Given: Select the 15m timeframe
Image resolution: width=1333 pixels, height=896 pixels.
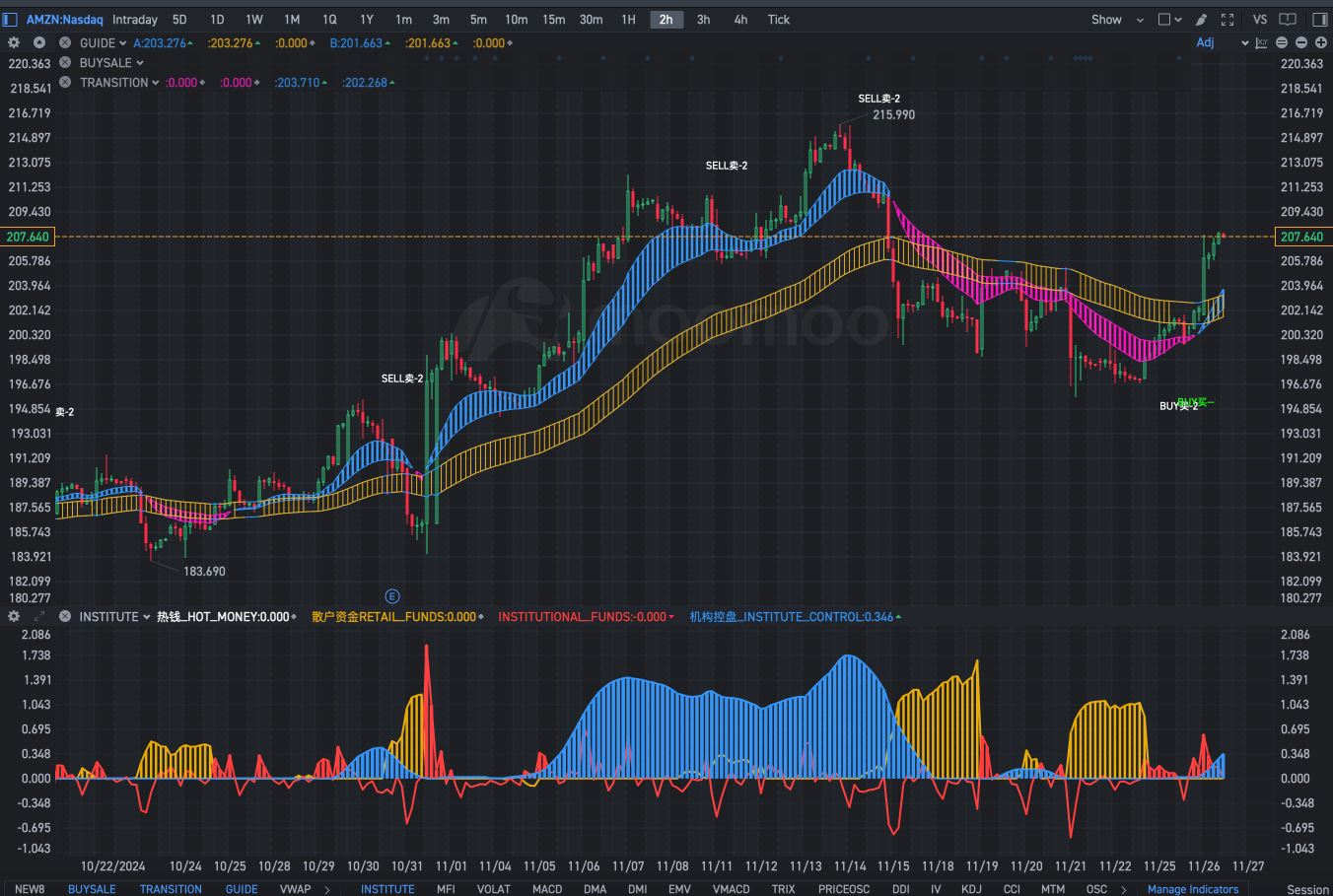Looking at the screenshot, I should pos(554,19).
